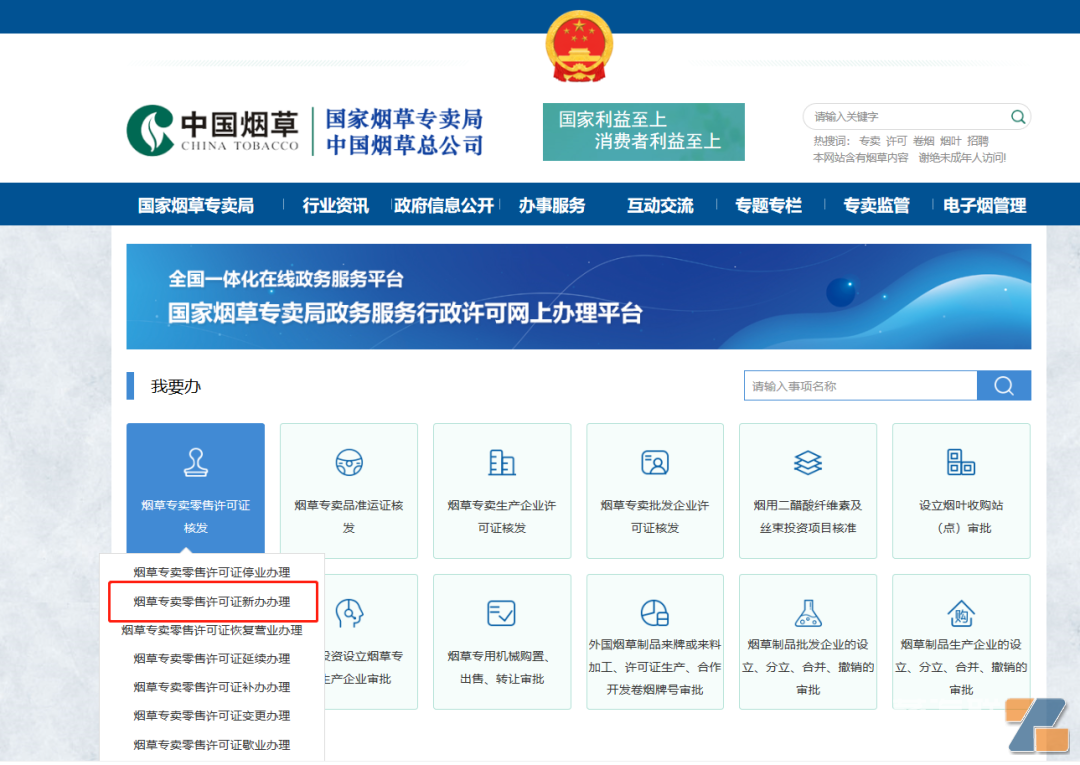Select 烟草专卖零售许可证停业办理 from the dropdown
This screenshot has height=765, width=1080.
212,573
